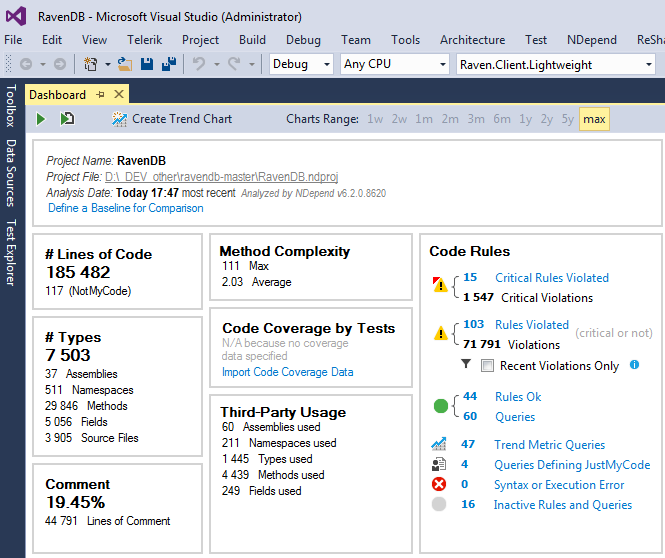
Task: Click the JustMyCode queries icon
Action: coord(439,464)
